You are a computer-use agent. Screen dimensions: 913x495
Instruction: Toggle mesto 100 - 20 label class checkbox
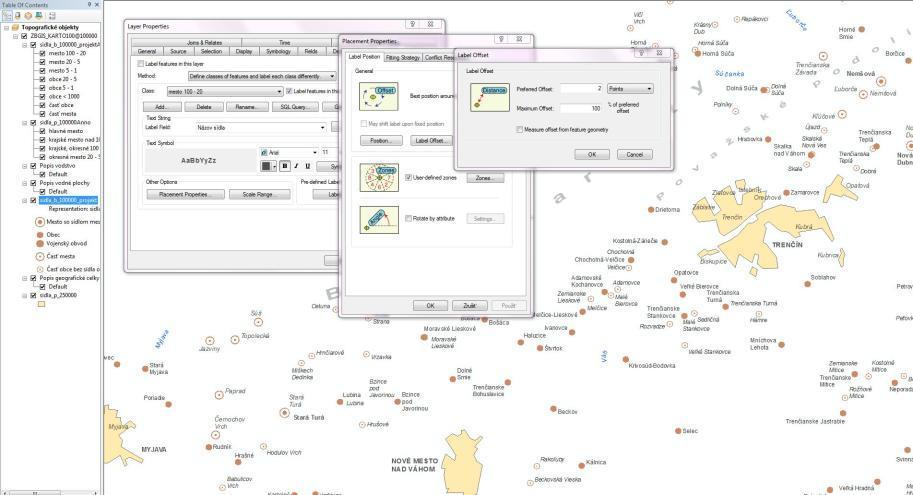tap(42, 53)
